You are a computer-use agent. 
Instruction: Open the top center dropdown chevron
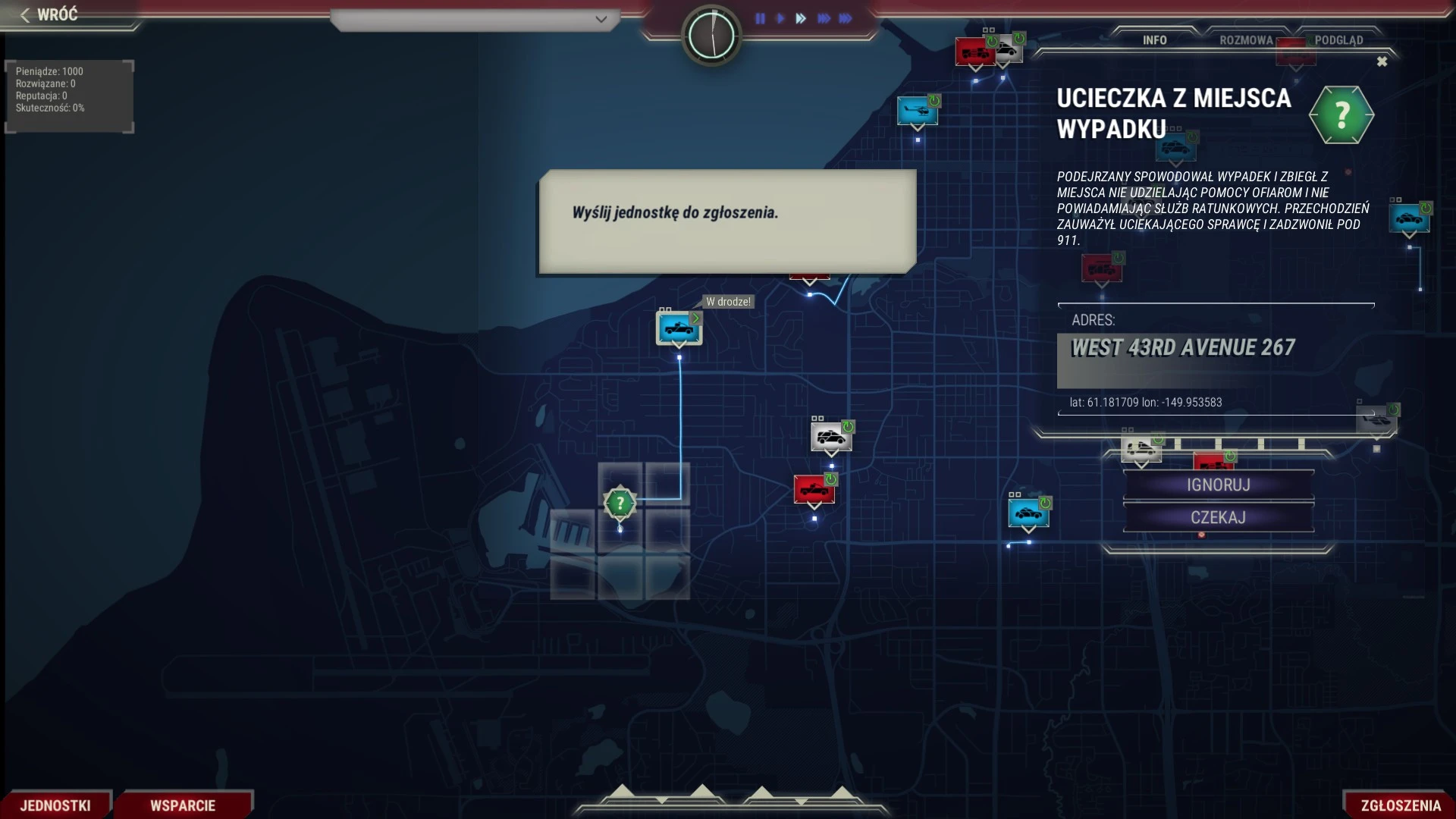[601, 19]
